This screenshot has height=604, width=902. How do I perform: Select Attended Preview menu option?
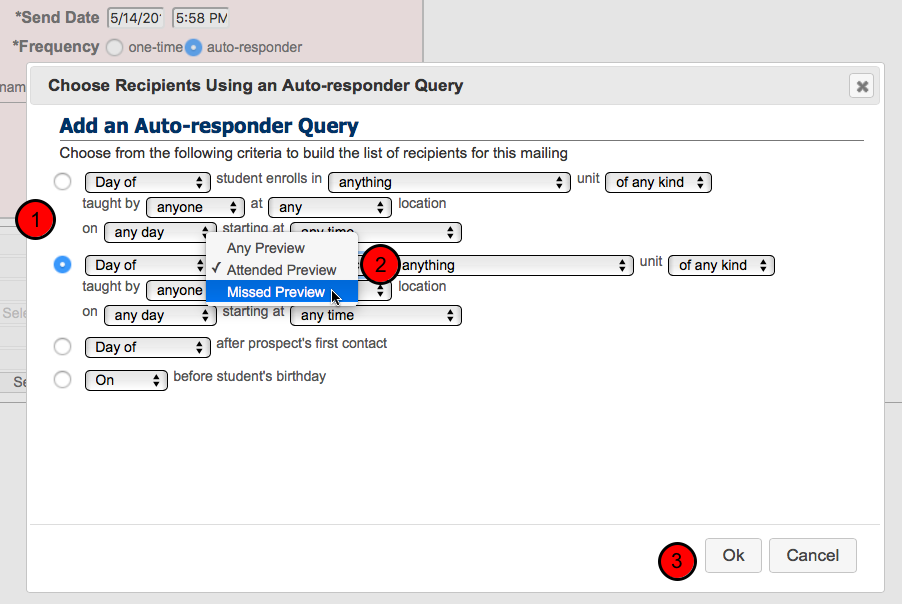(x=281, y=270)
